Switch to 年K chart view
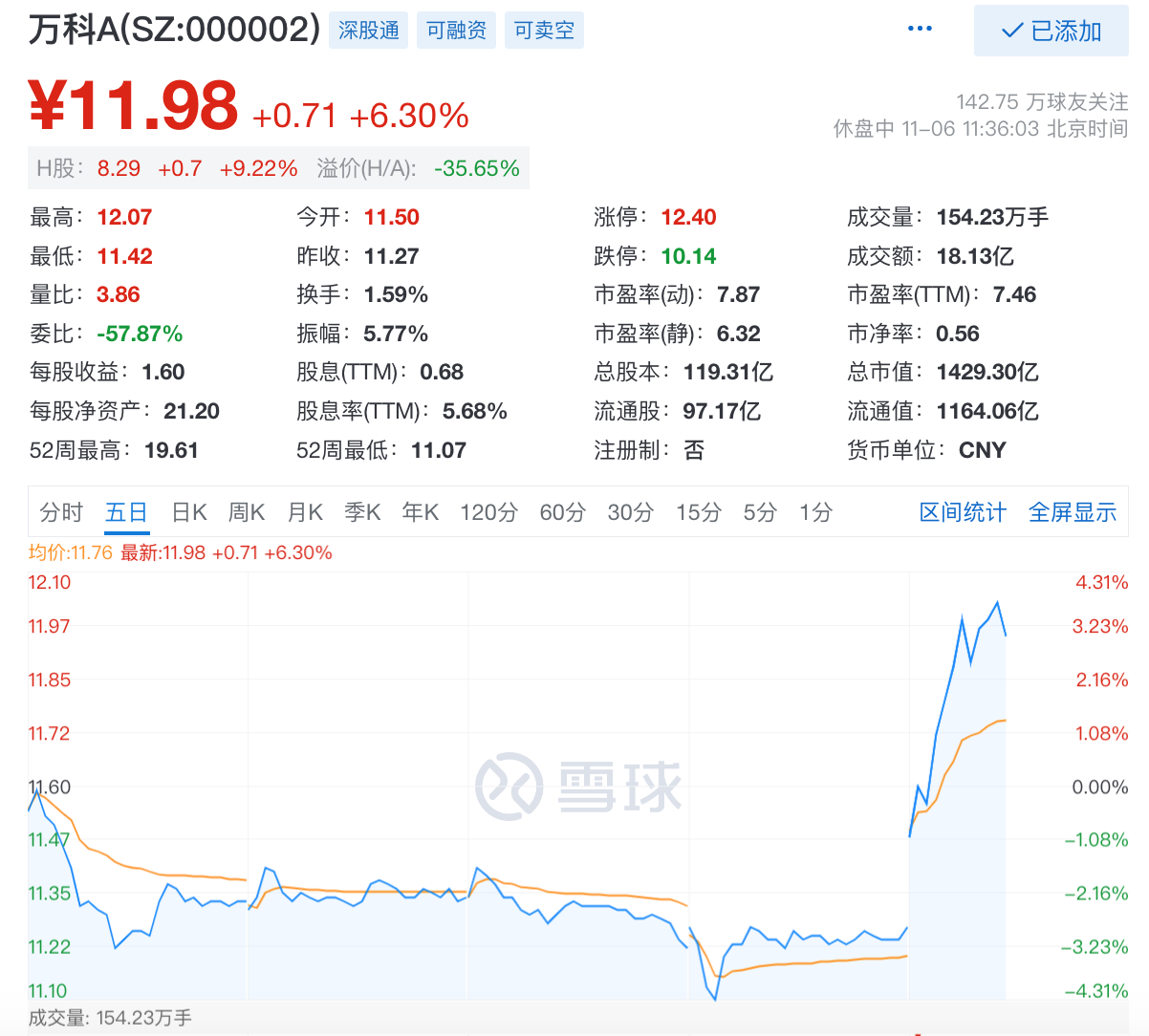The image size is (1149, 1036). coord(421,512)
